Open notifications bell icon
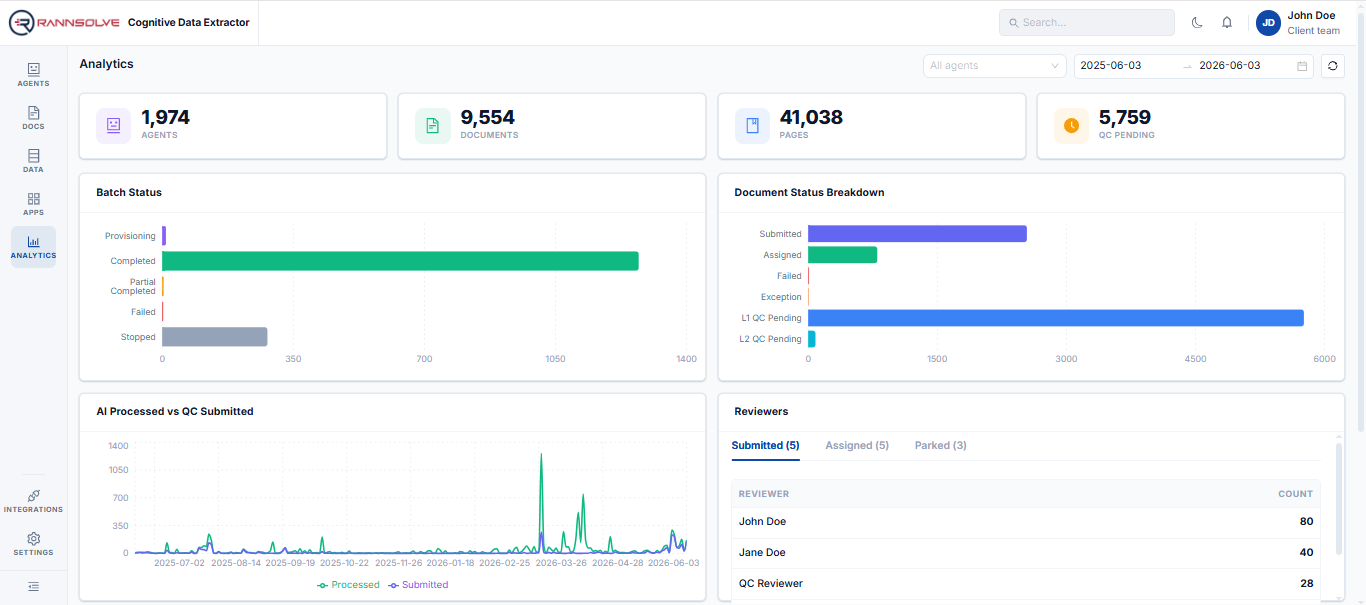 click(1227, 22)
